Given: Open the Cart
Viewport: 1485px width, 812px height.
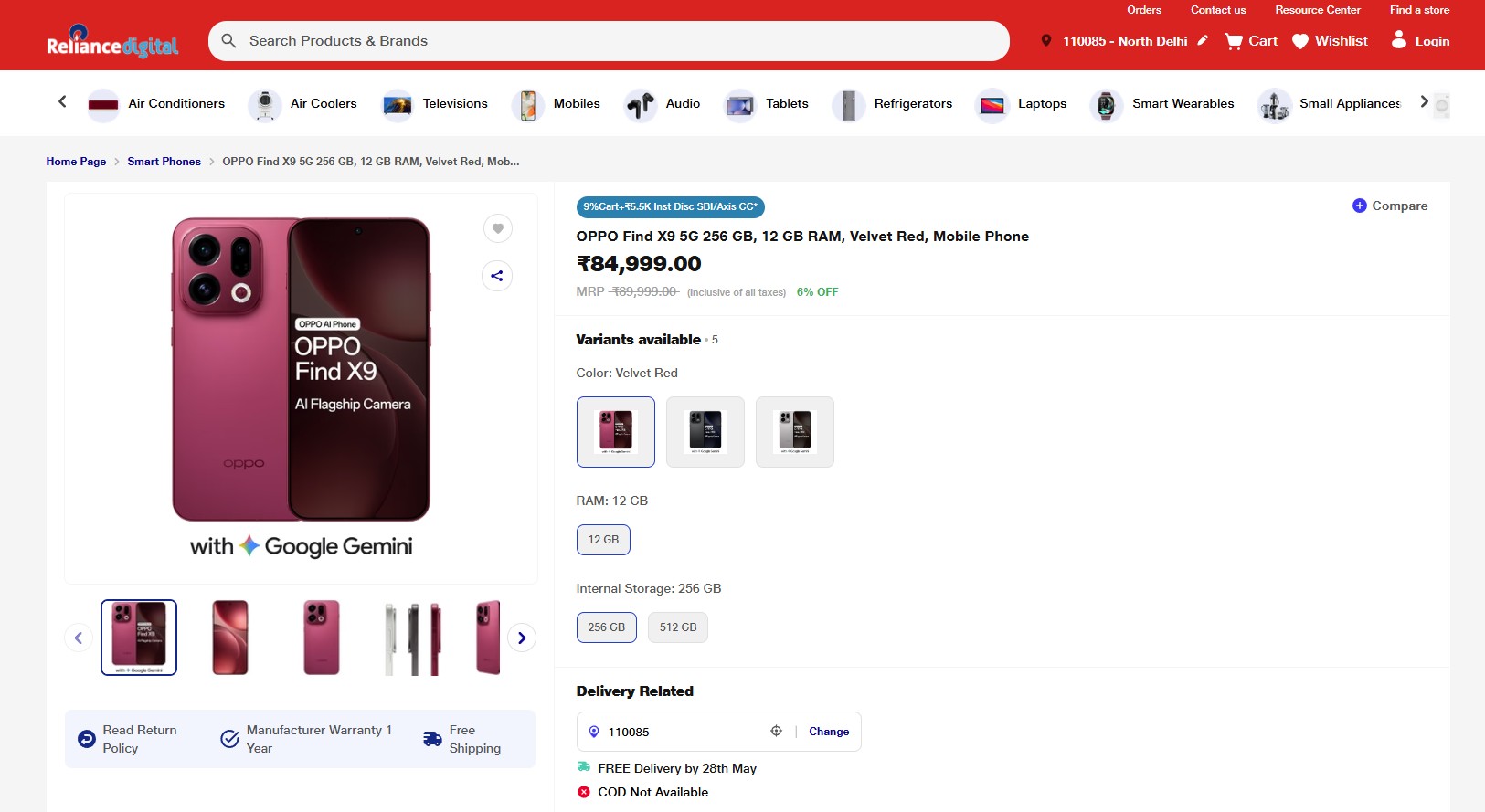Looking at the screenshot, I should point(1251,41).
